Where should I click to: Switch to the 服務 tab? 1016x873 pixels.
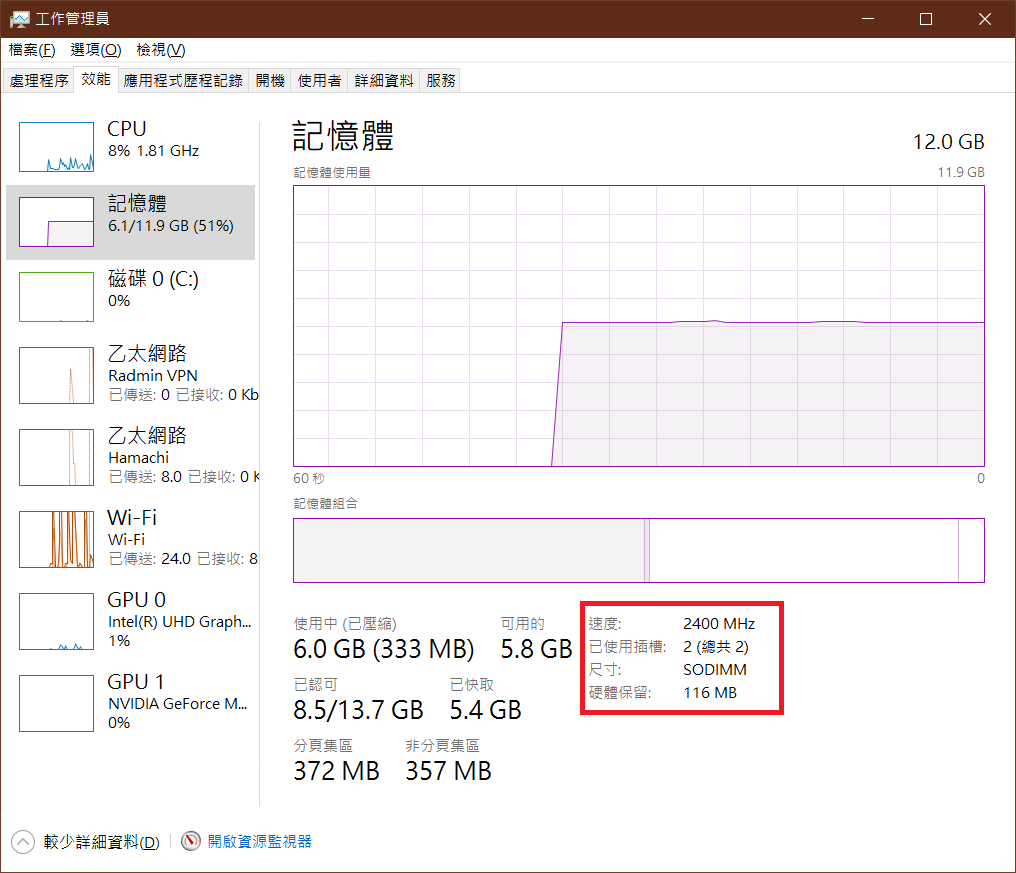[441, 80]
